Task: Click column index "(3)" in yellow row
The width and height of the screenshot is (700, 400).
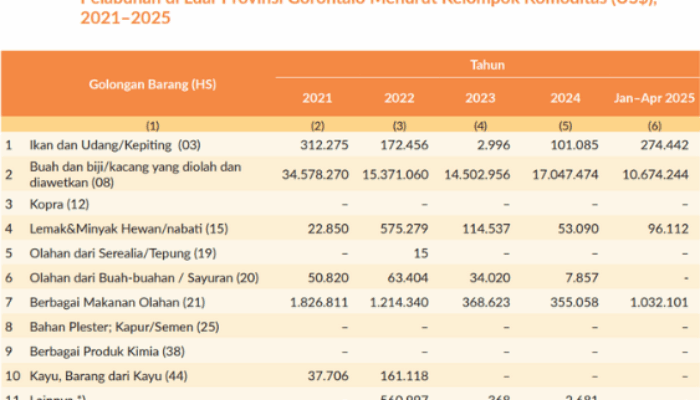Action: [x=400, y=126]
